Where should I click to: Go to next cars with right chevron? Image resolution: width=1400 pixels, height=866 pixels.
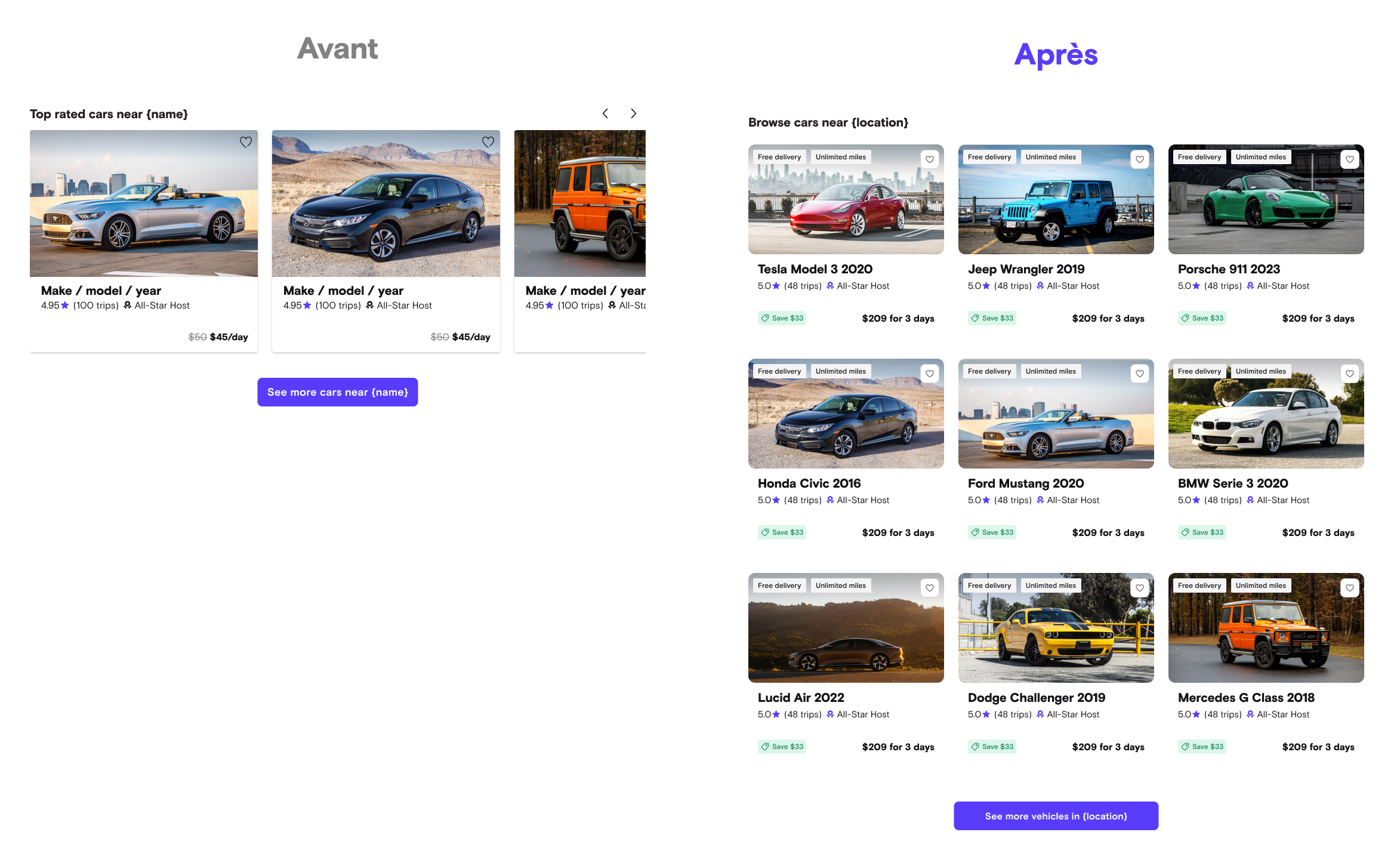tap(634, 113)
